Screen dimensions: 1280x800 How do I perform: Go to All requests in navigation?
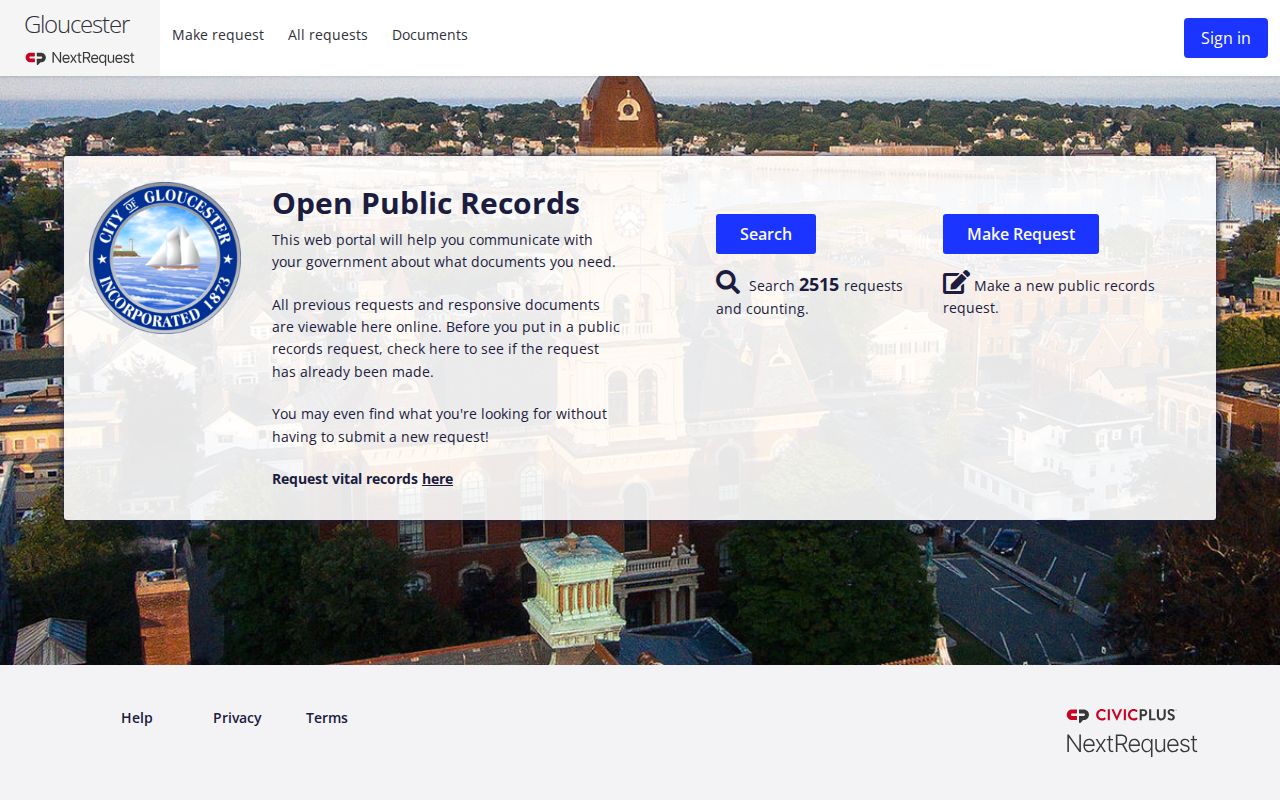[x=328, y=35]
